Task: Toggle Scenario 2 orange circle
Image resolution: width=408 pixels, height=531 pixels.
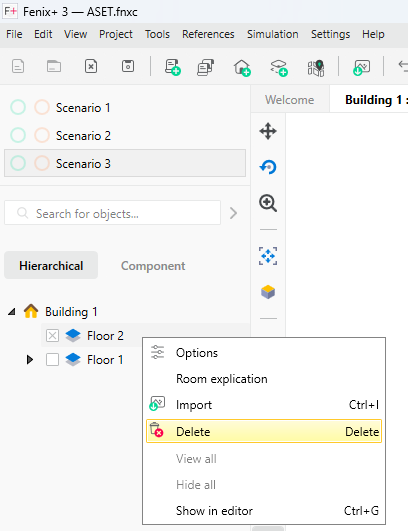Action: [x=42, y=135]
